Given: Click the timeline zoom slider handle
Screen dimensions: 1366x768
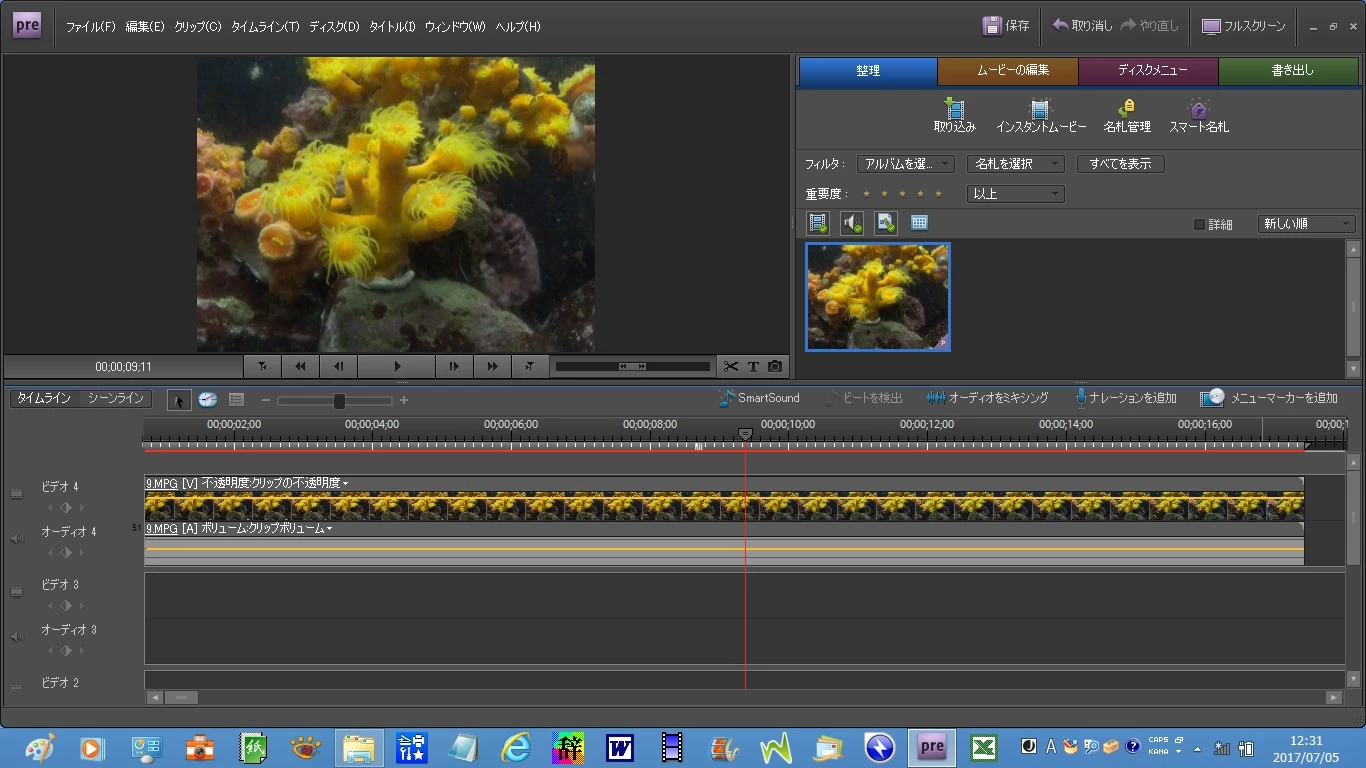Looking at the screenshot, I should pyautogui.click(x=339, y=401).
